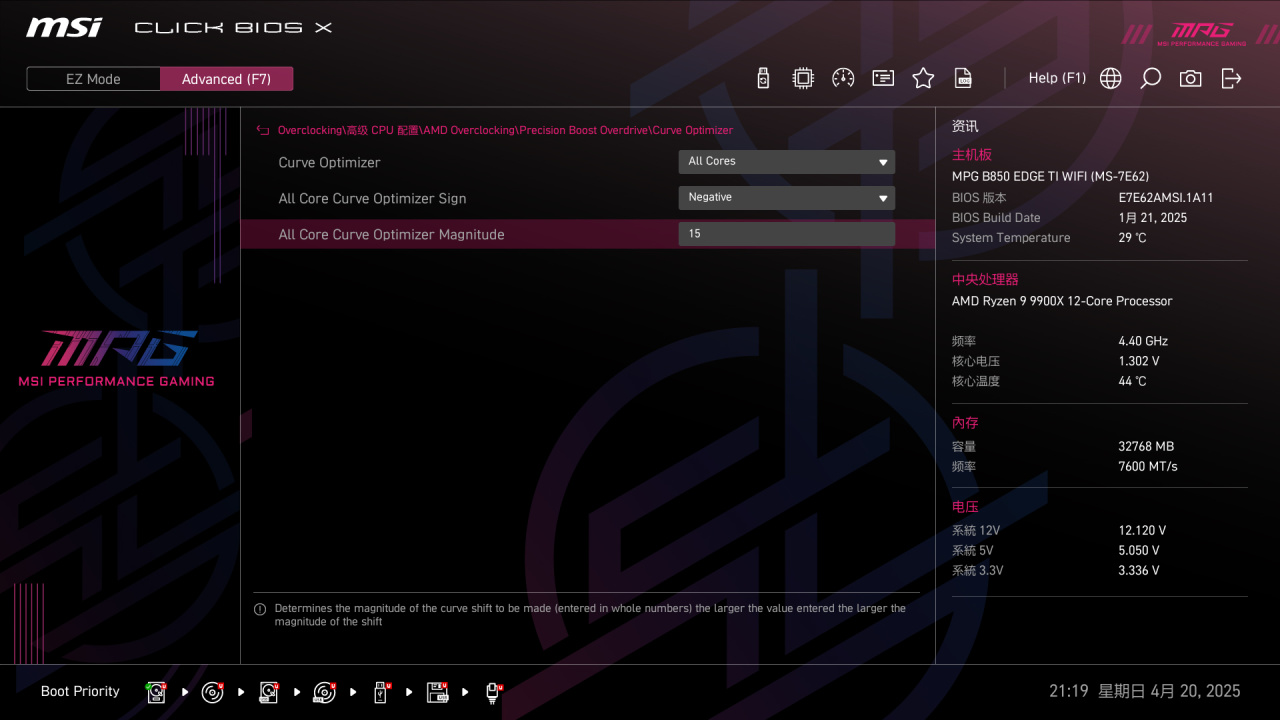Viewport: 1280px width, 720px height.
Task: Select the hard disk boot device with green check
Action: pyautogui.click(x=156, y=692)
